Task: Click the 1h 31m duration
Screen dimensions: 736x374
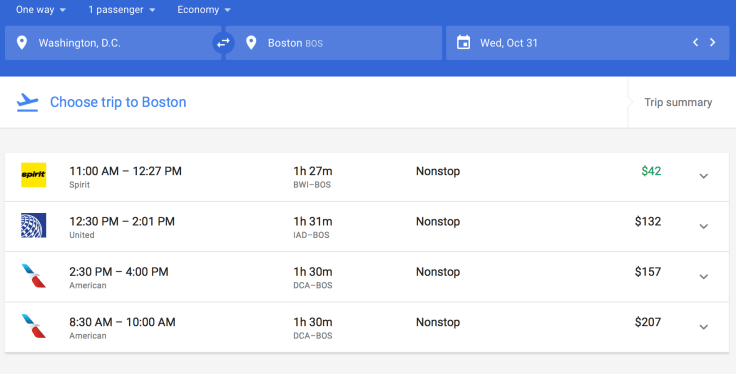Action: [x=313, y=221]
